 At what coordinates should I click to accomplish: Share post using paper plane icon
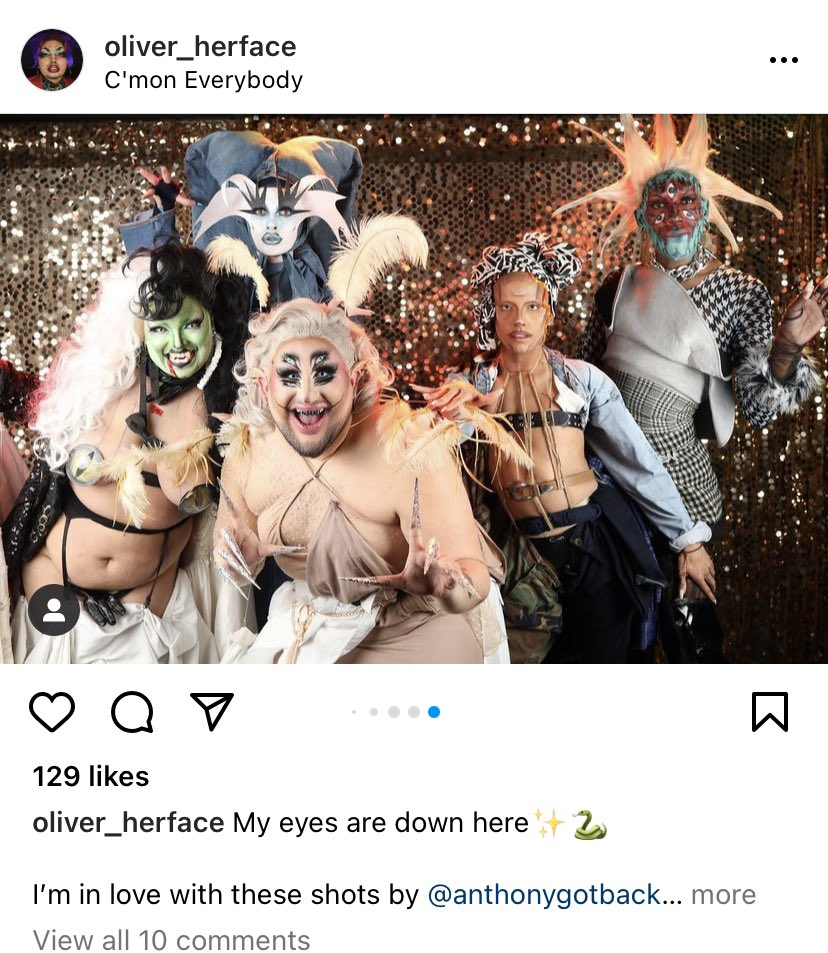coord(212,710)
